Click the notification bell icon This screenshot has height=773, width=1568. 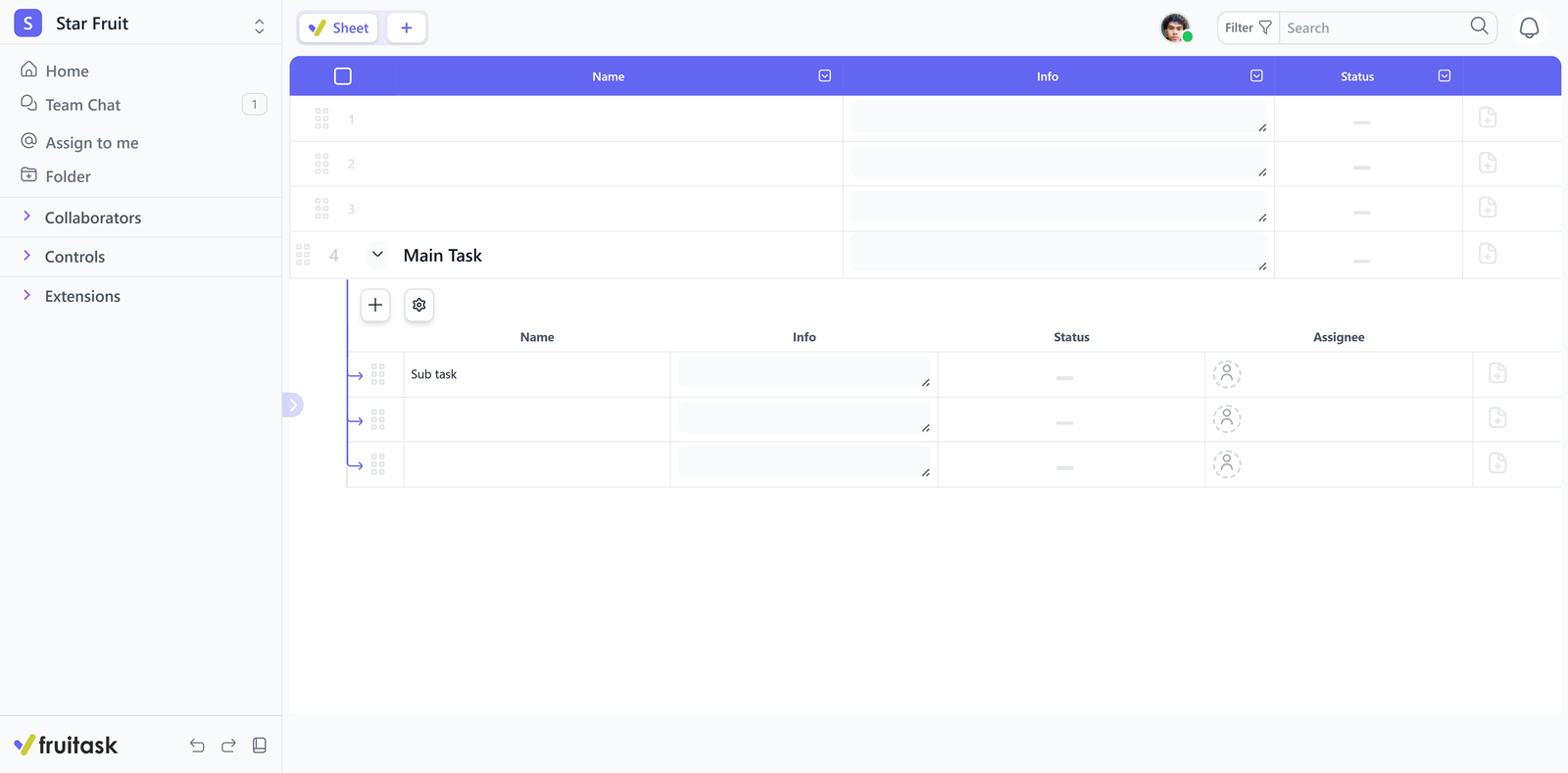click(1529, 28)
